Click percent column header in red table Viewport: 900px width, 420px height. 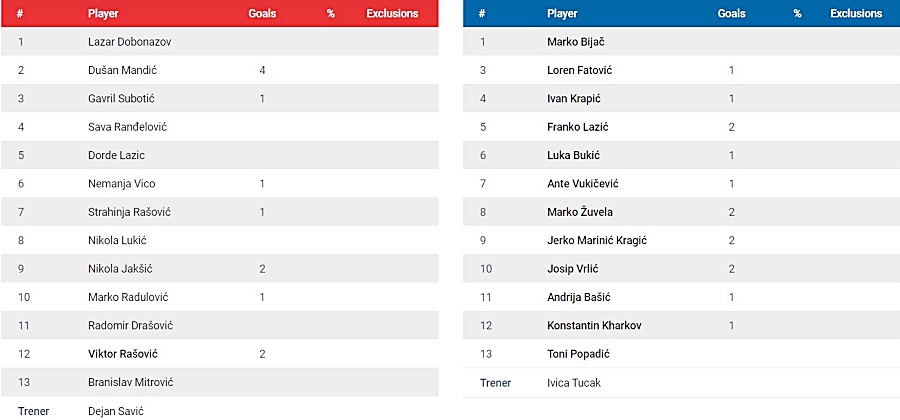click(331, 14)
